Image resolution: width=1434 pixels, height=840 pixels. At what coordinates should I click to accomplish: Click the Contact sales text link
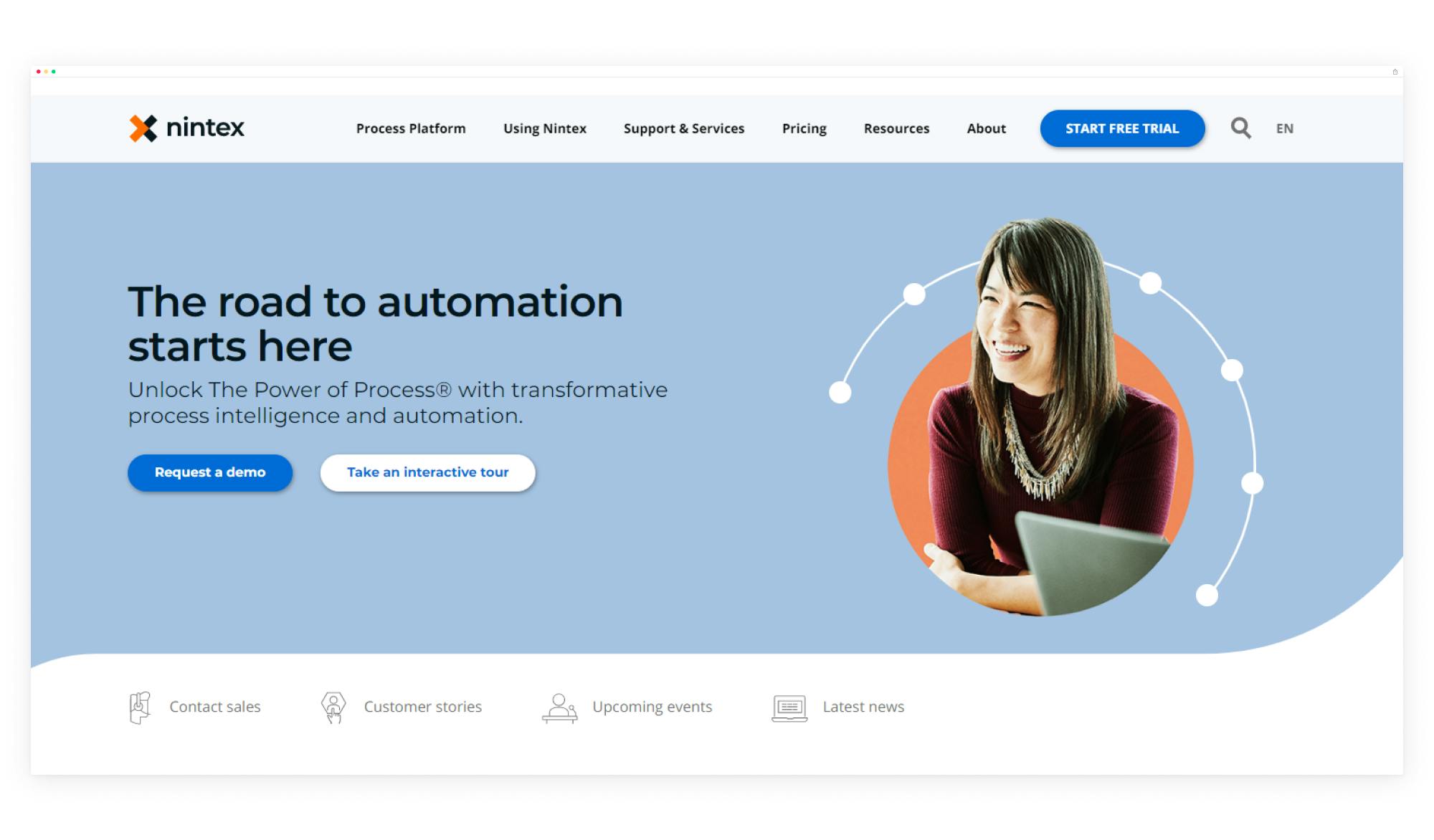click(214, 706)
